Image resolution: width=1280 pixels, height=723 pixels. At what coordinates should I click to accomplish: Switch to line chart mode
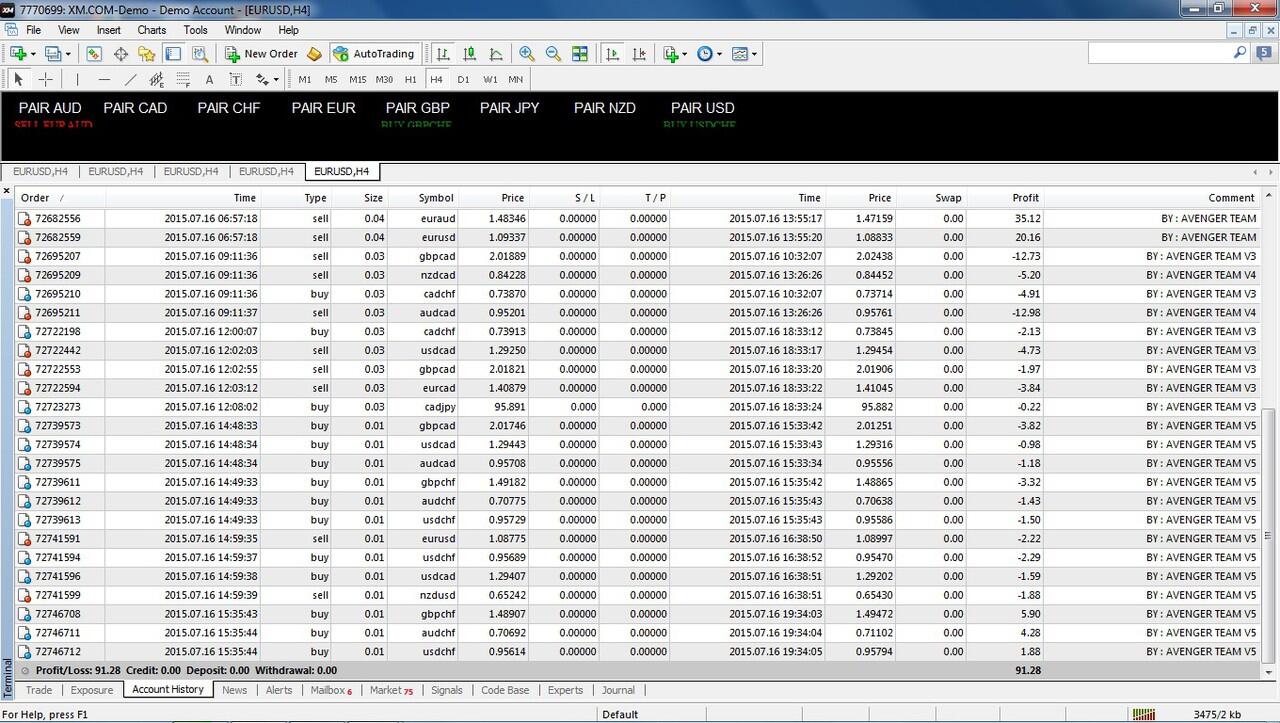pyautogui.click(x=495, y=54)
